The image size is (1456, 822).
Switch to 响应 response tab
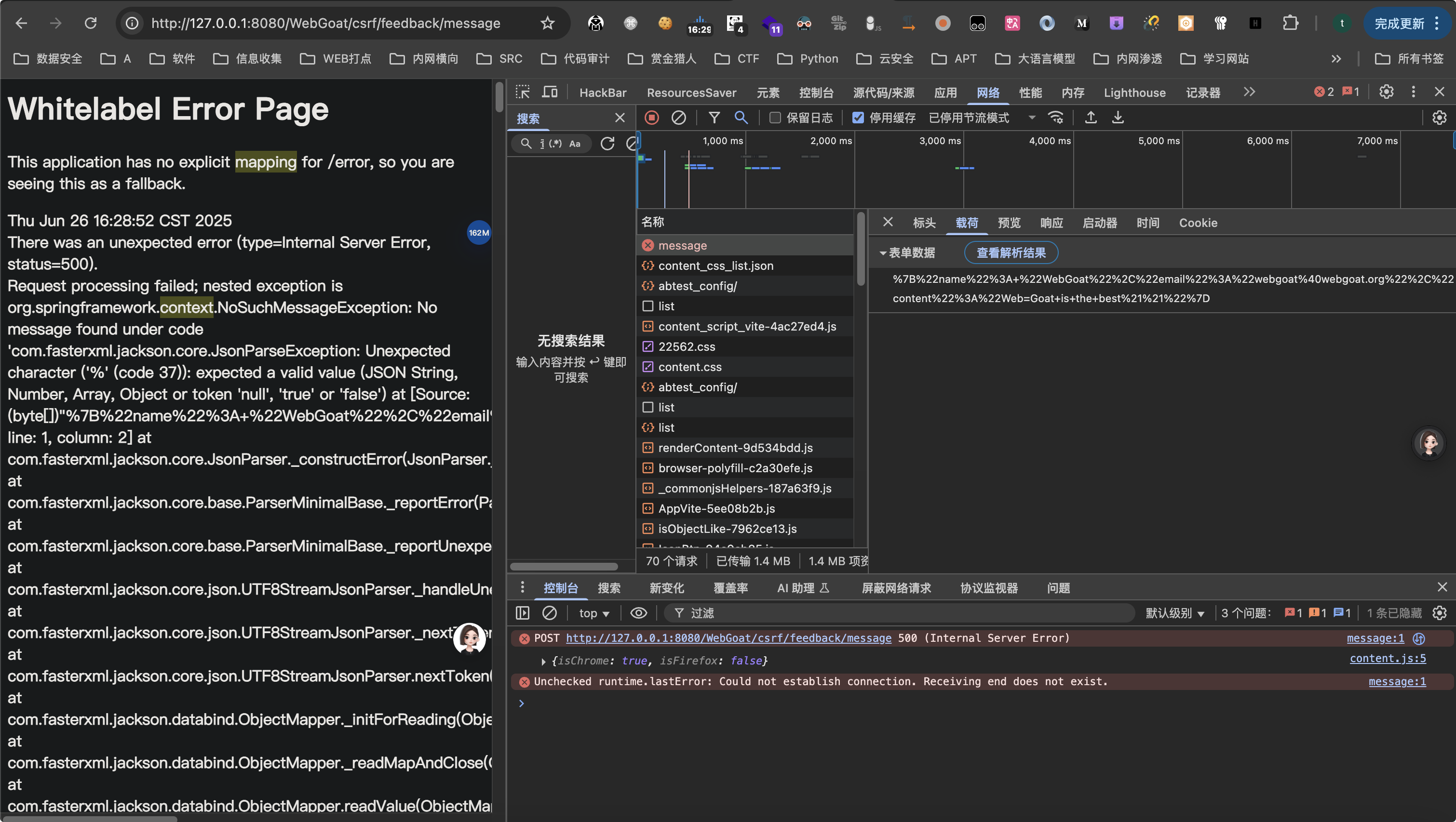click(x=1052, y=223)
